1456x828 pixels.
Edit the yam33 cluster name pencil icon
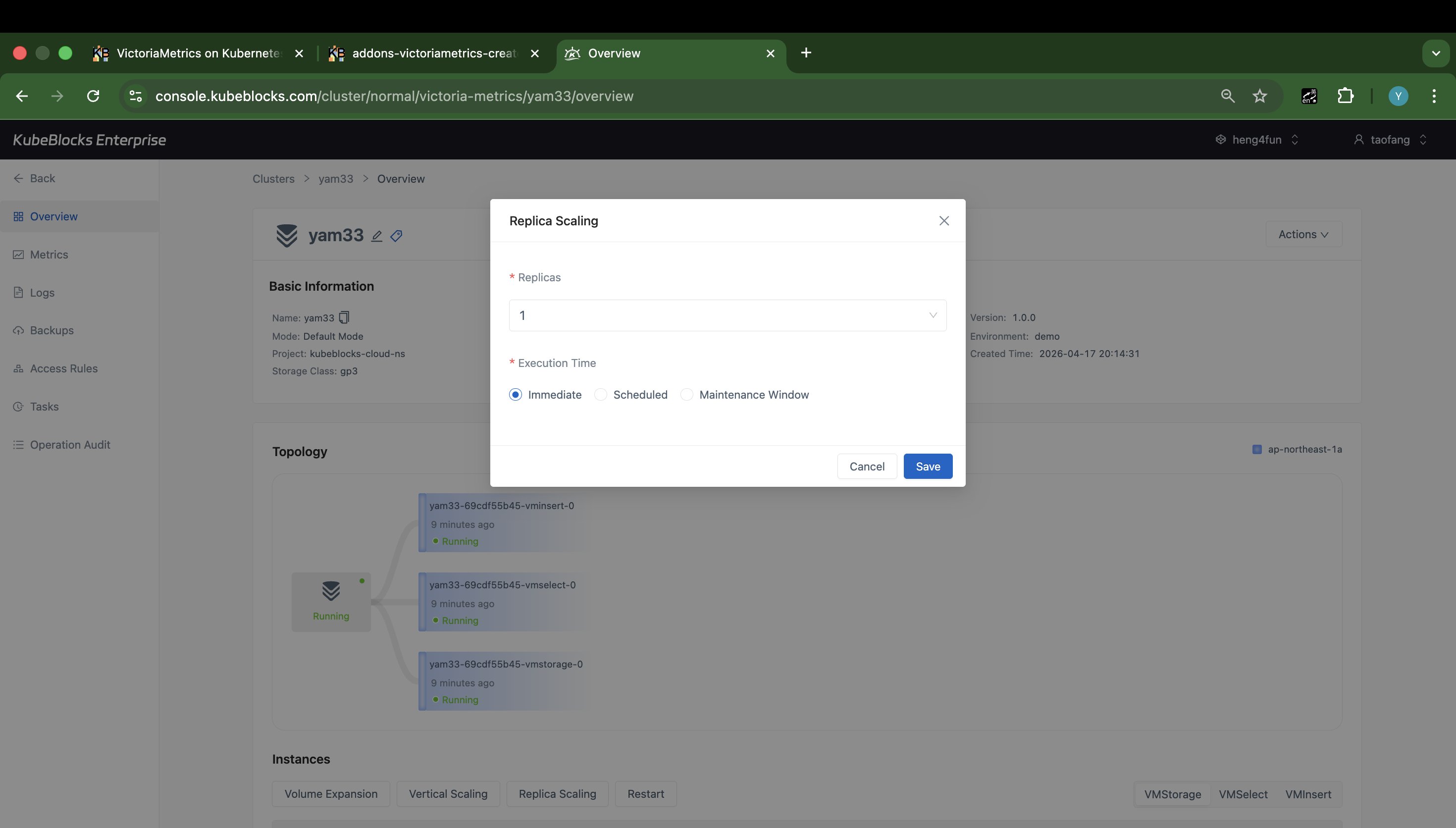pos(376,236)
